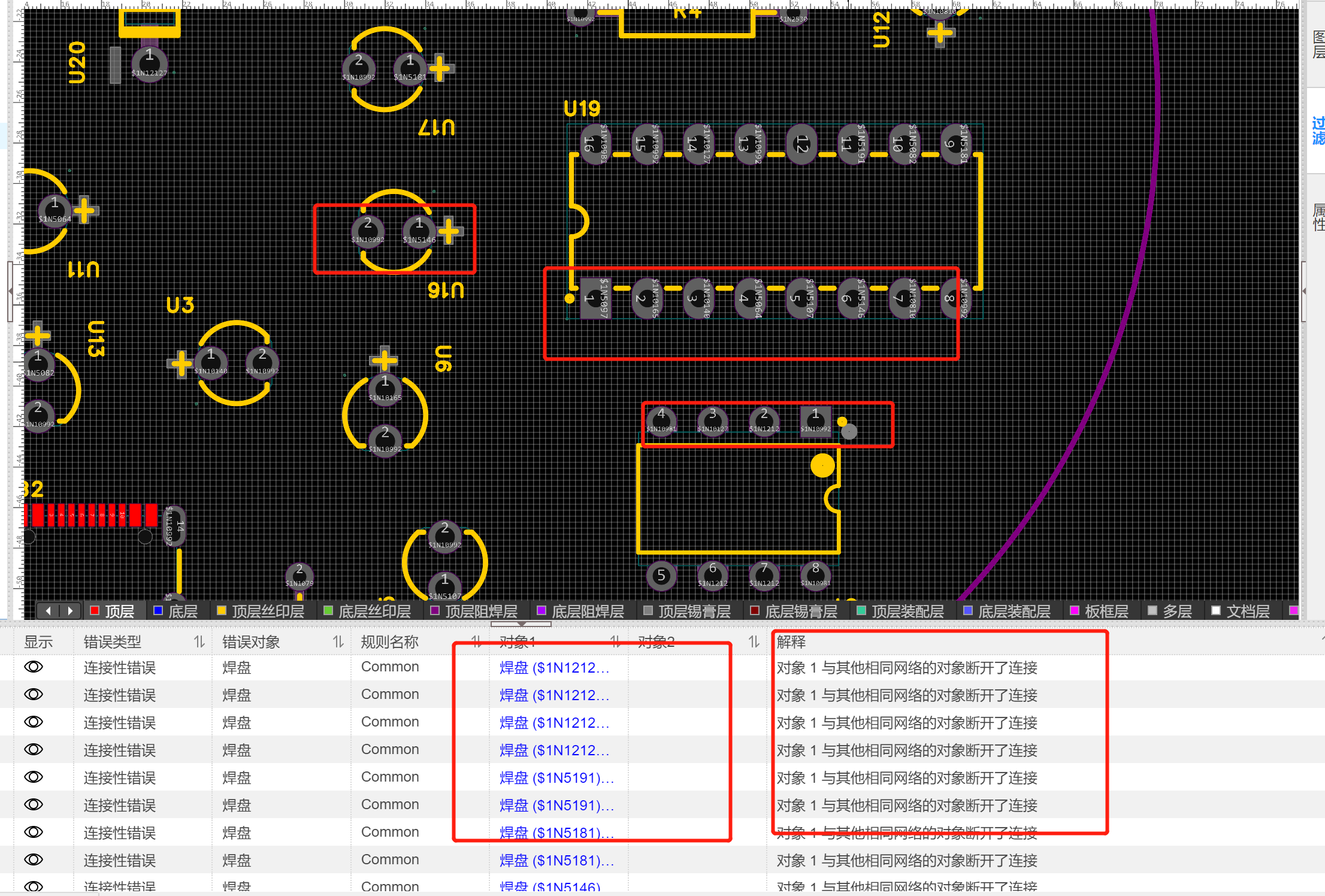Collapse the bottom DRC panel handle
This screenshot has height=896, width=1325.
pos(521,624)
